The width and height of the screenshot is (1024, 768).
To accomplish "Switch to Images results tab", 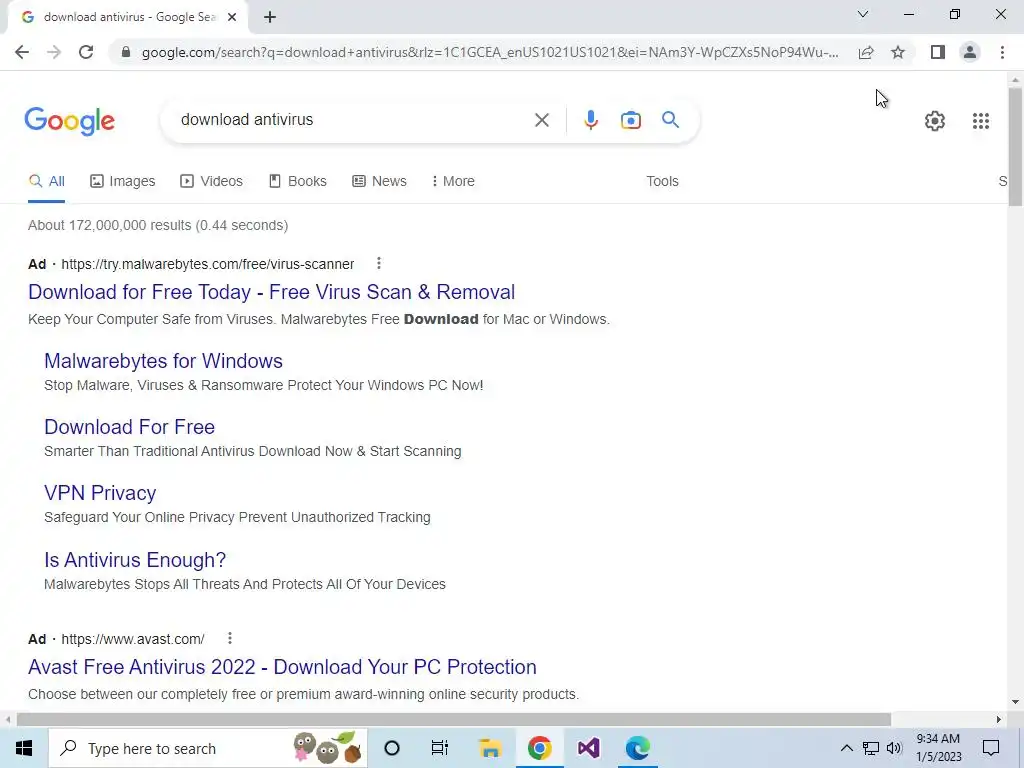I will [123, 181].
